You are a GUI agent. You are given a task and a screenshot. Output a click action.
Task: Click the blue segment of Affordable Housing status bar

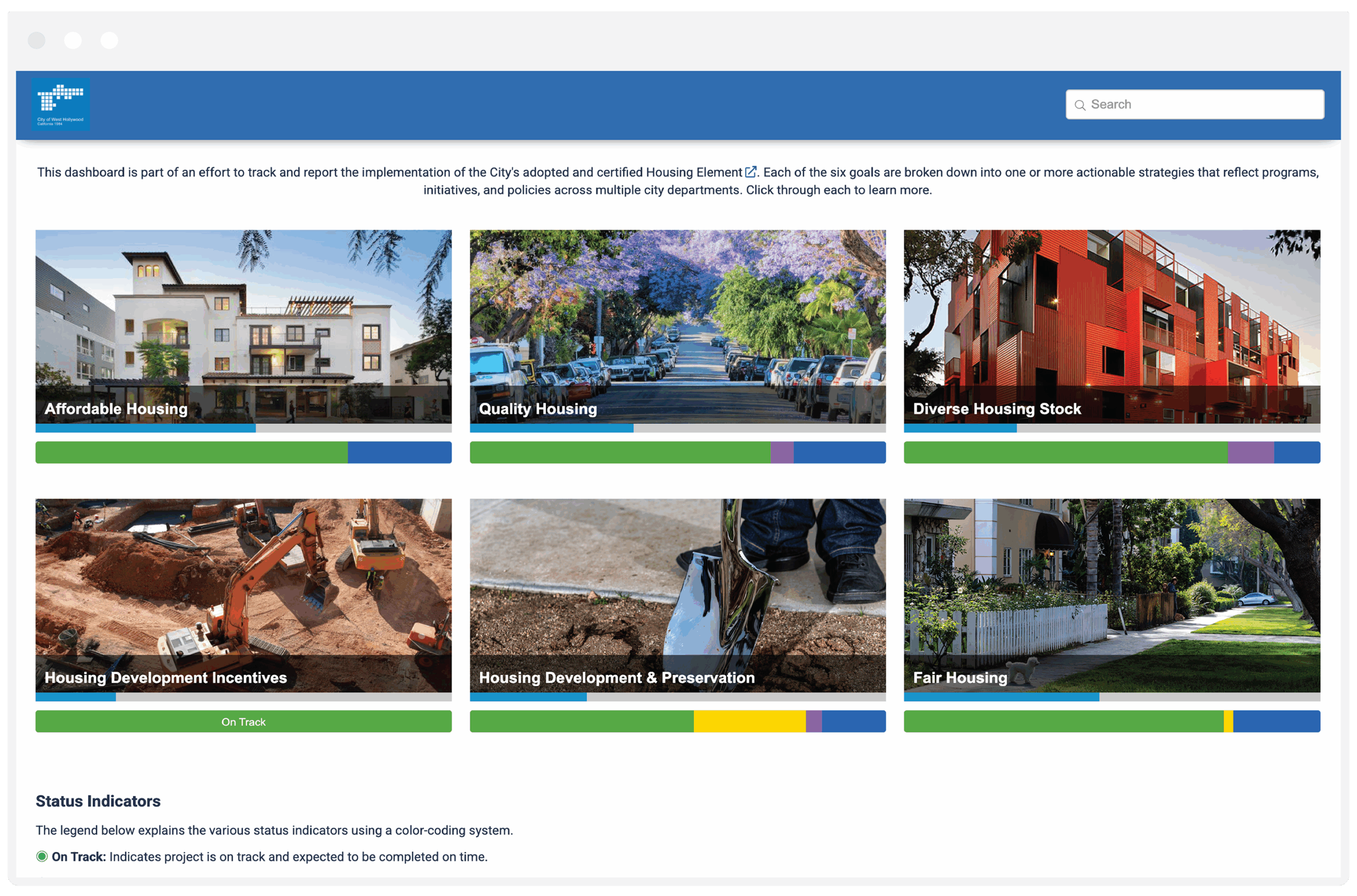click(400, 453)
